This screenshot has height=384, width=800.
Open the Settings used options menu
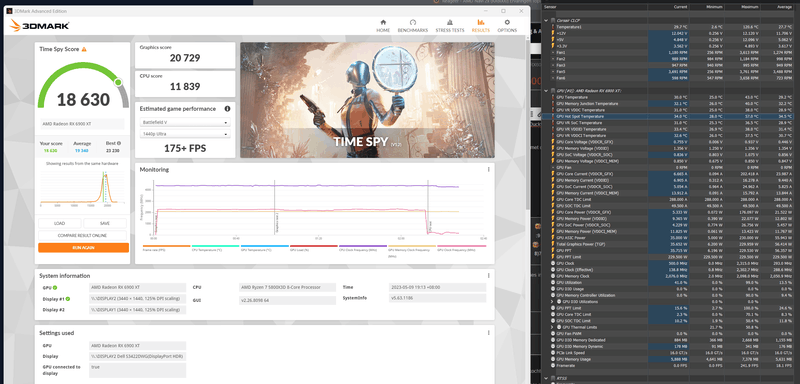pyautogui.click(x=488, y=333)
